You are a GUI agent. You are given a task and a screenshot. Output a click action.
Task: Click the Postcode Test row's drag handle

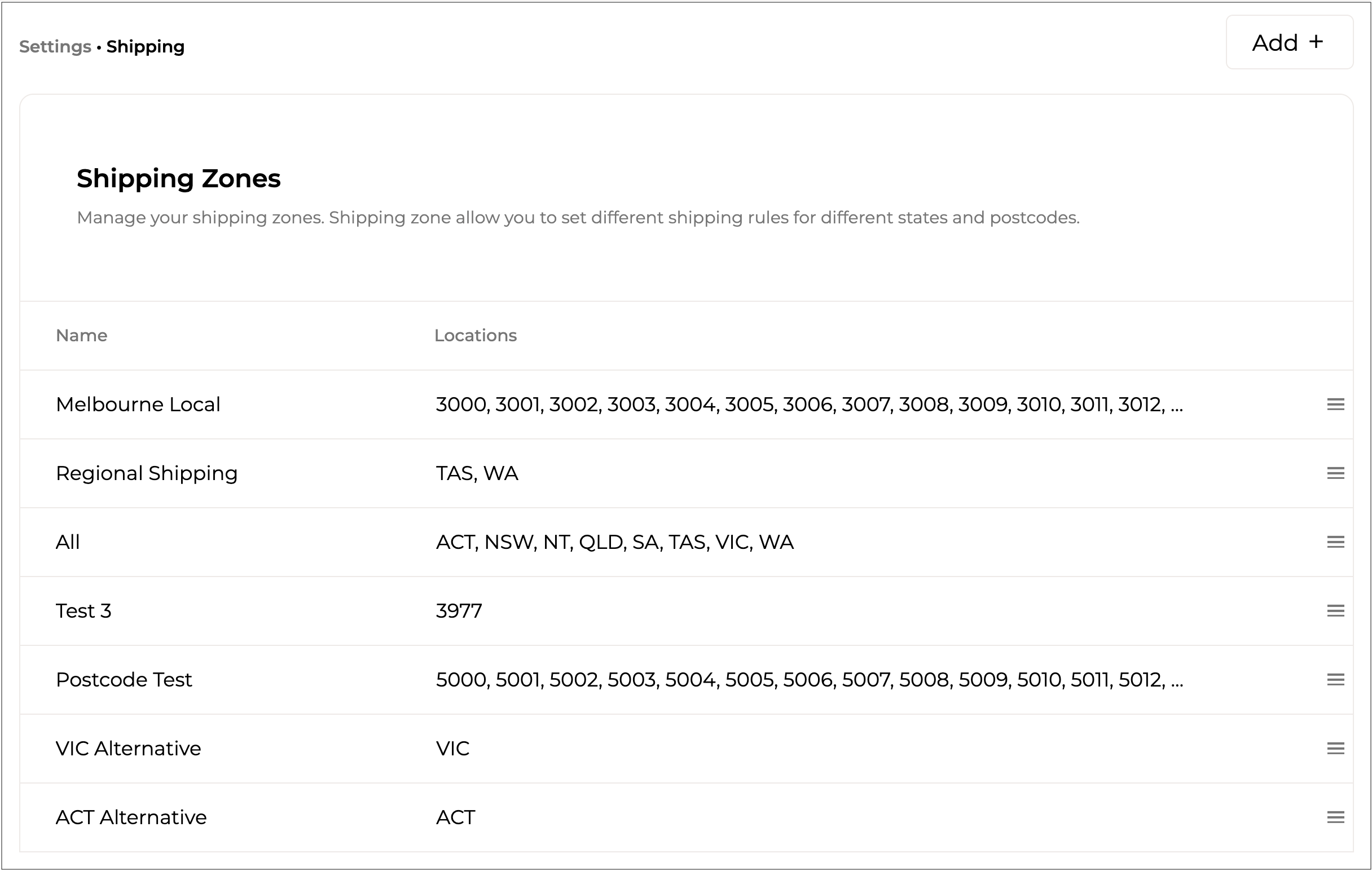coord(1335,680)
